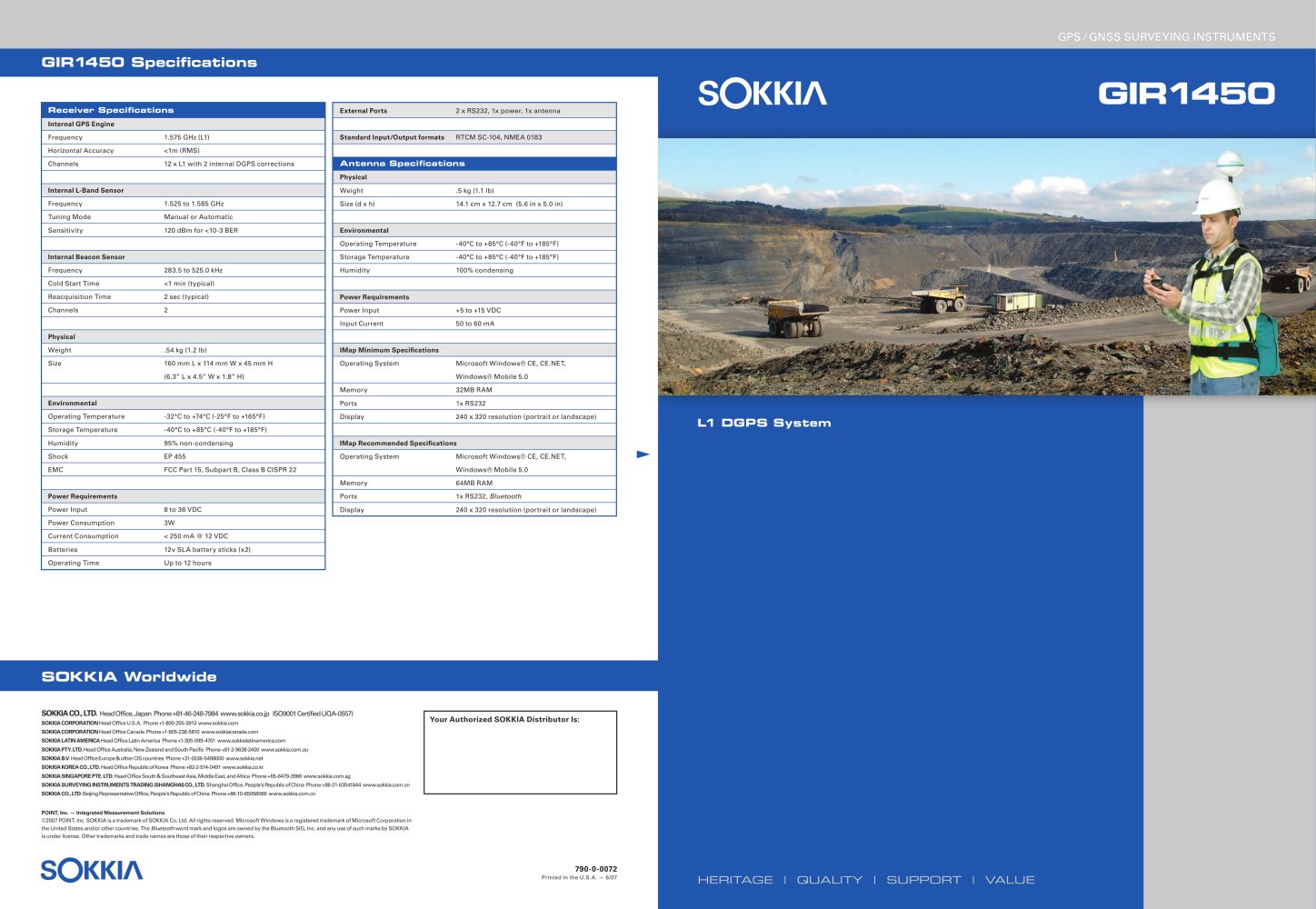1316x909 pixels.
Task: Open the www.sokkia.com.au link
Action: pyautogui.click(x=285, y=750)
